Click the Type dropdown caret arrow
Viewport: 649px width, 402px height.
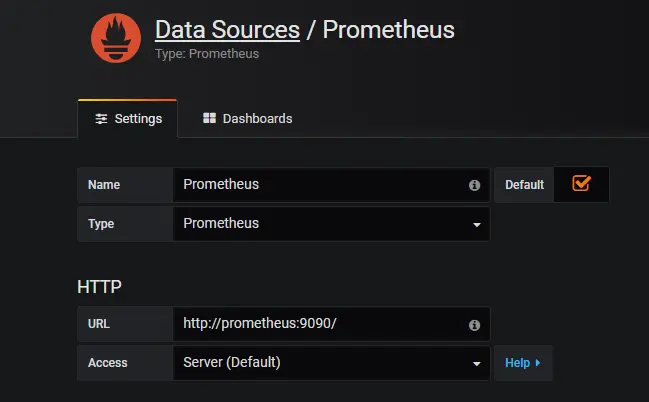click(x=476, y=225)
